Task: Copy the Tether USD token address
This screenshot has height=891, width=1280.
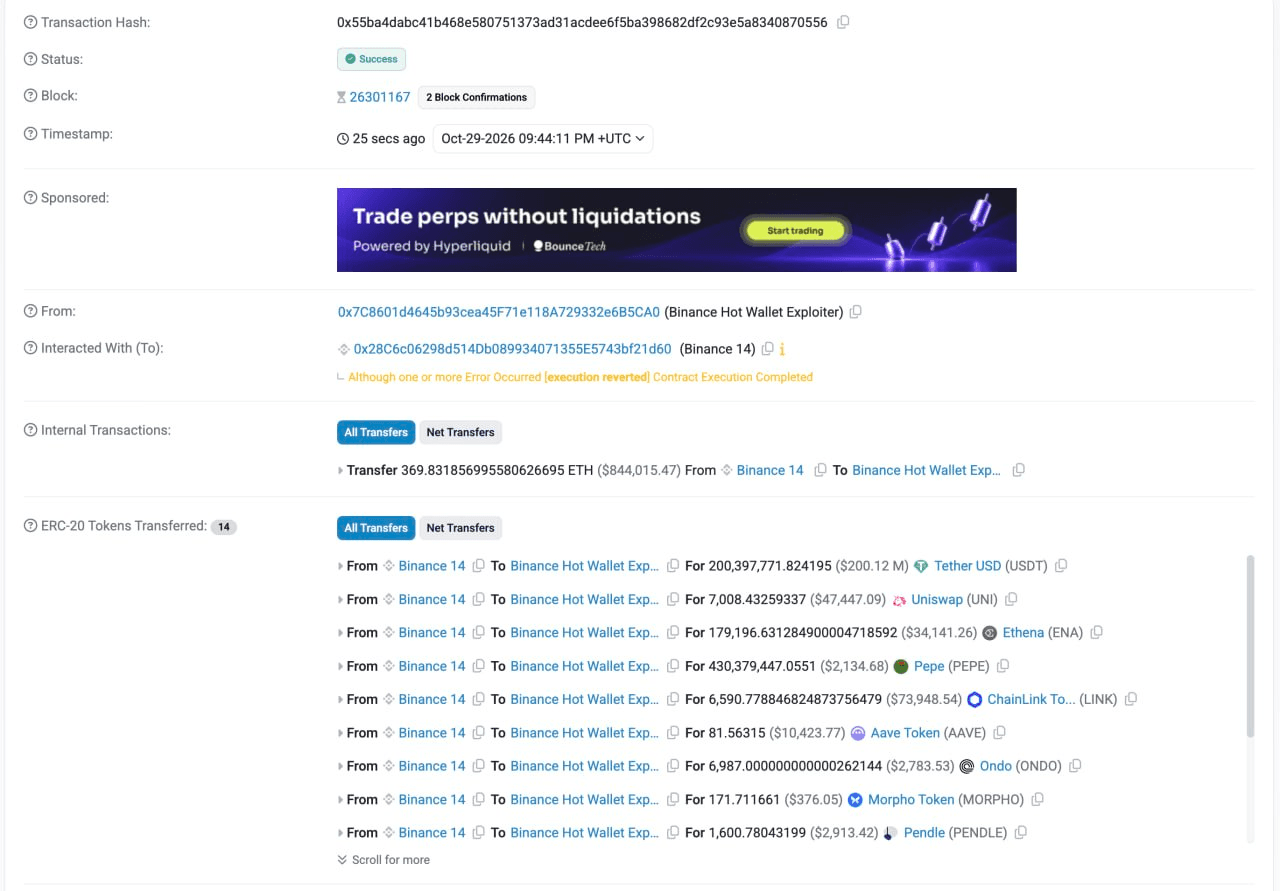Action: coord(1061,566)
